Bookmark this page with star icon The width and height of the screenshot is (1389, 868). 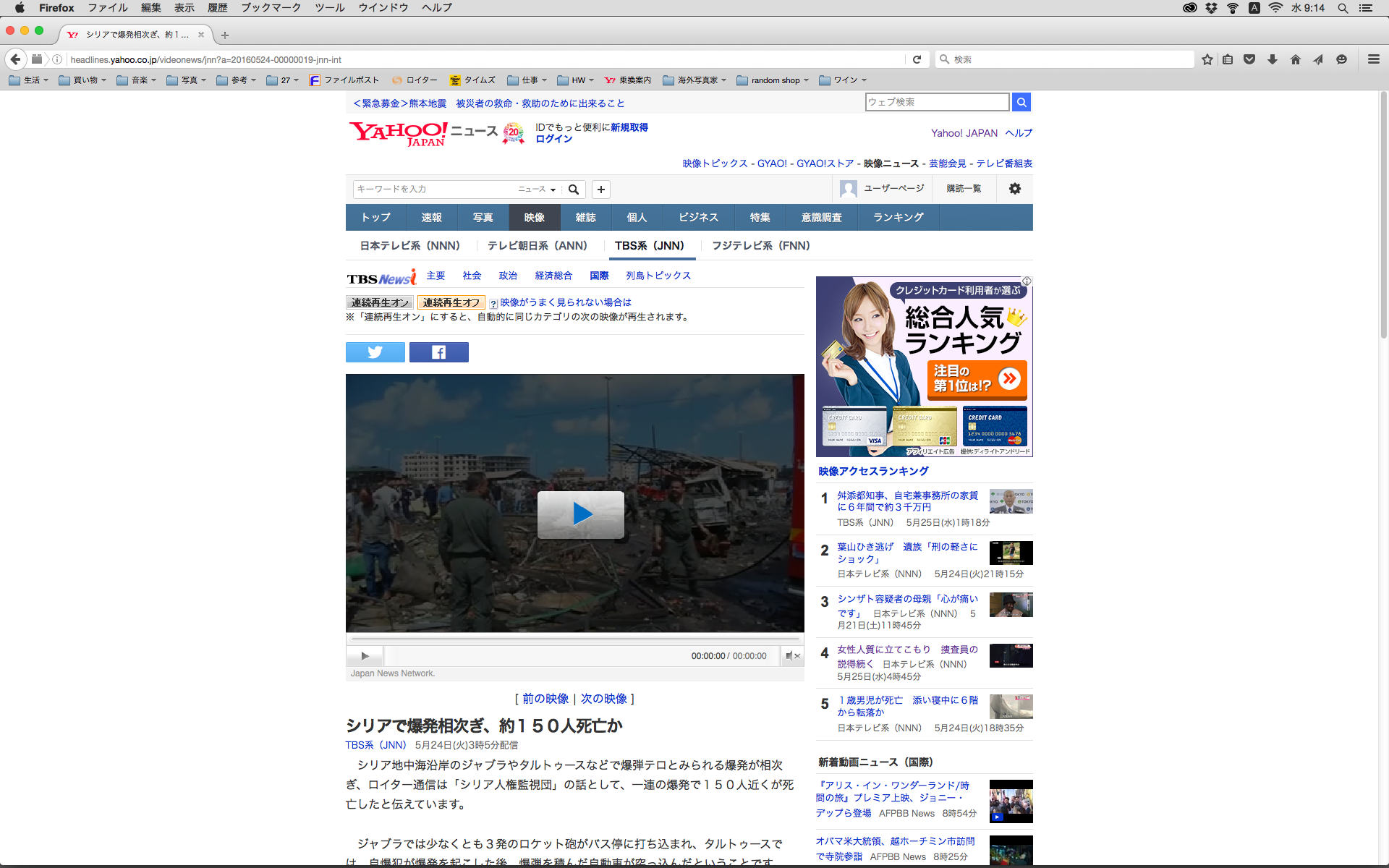(1207, 59)
